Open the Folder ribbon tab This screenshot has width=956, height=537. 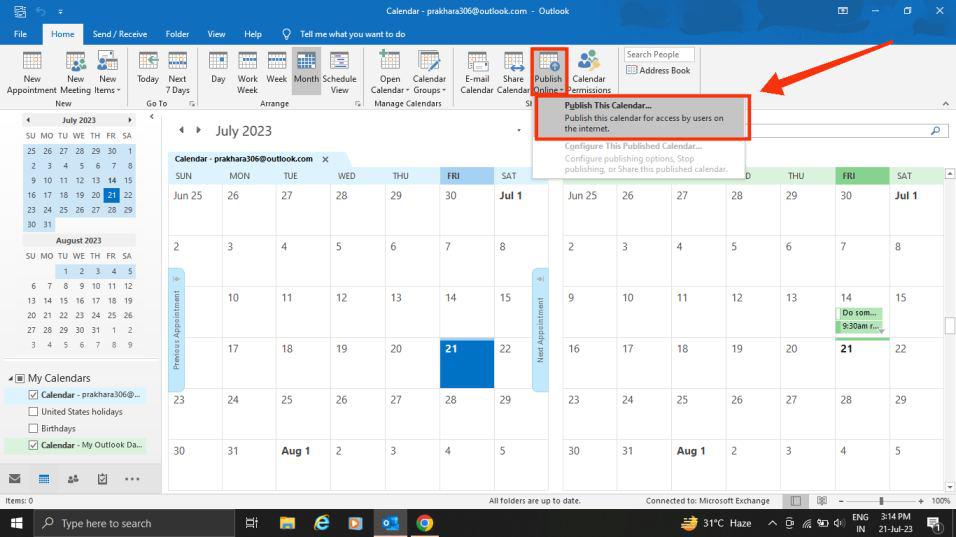tap(177, 34)
